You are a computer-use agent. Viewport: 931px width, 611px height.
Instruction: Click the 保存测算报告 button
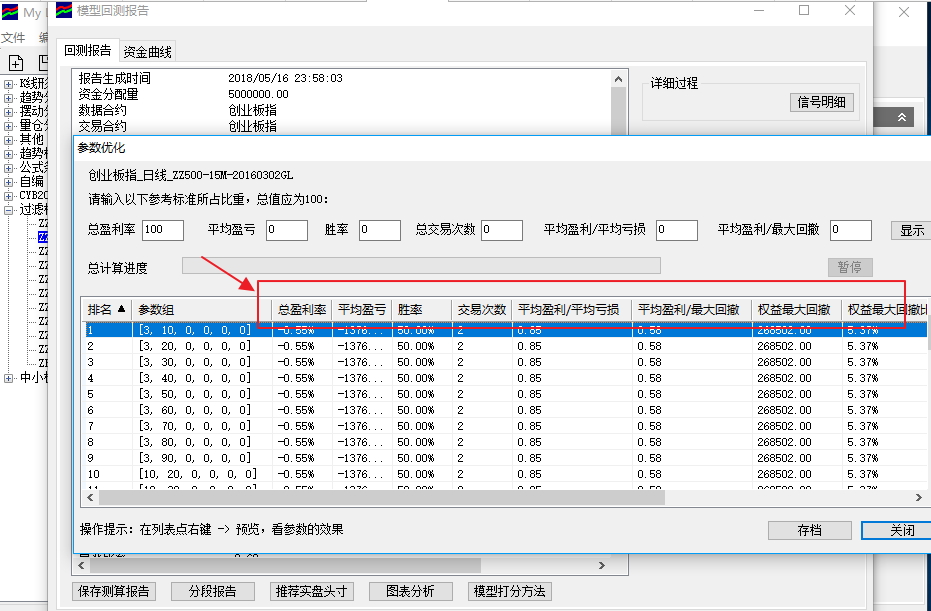tap(114, 591)
